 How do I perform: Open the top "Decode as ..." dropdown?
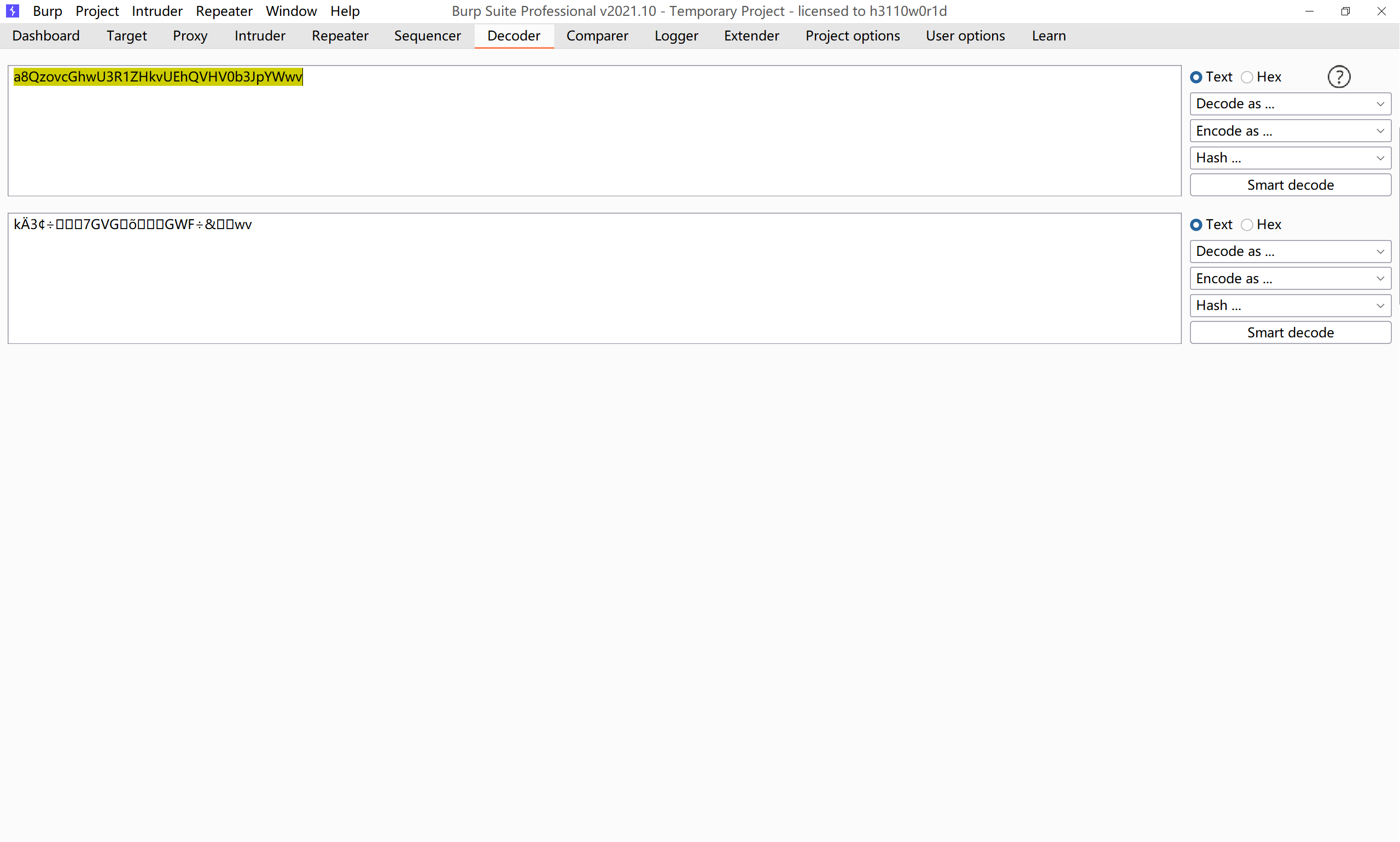click(x=1290, y=104)
